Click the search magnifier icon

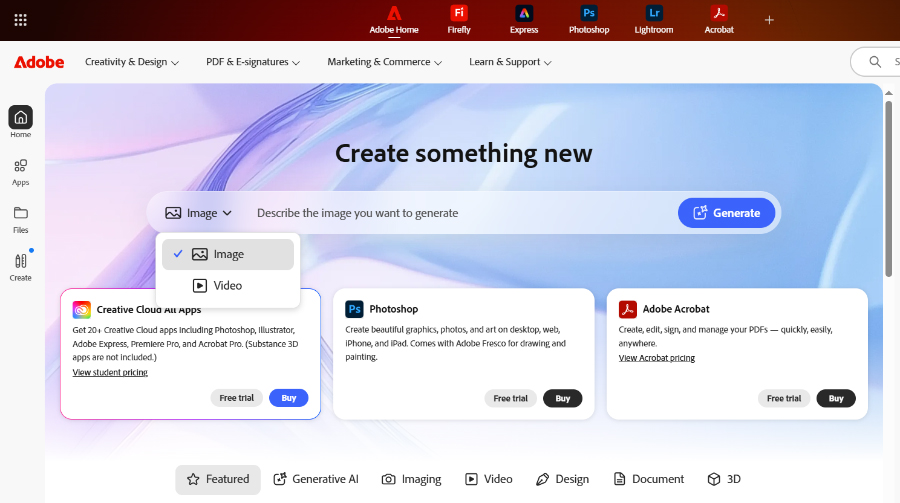pyautogui.click(x=875, y=62)
